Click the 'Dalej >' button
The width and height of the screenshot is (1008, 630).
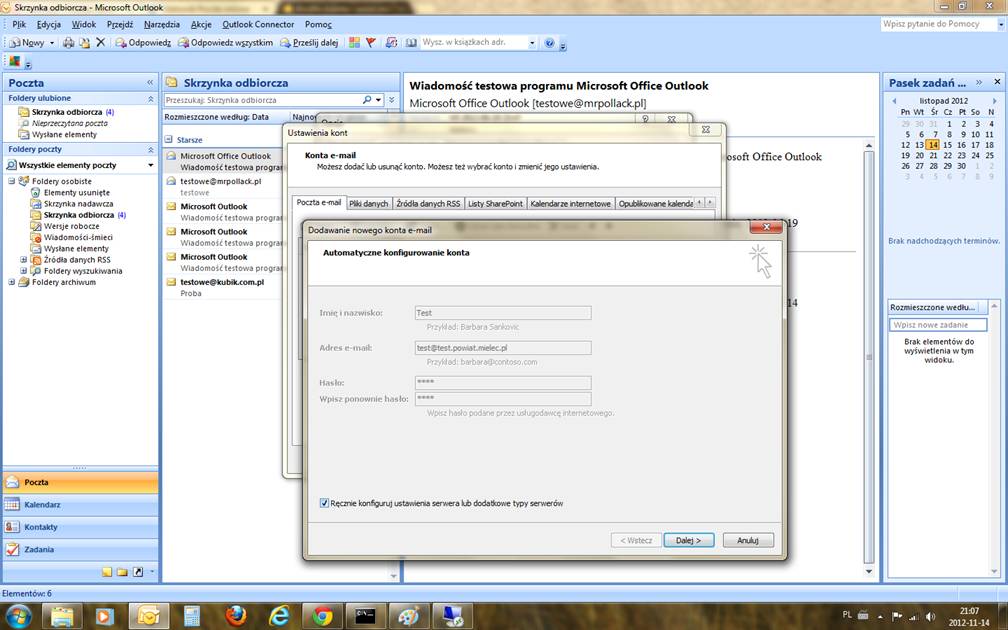click(688, 540)
